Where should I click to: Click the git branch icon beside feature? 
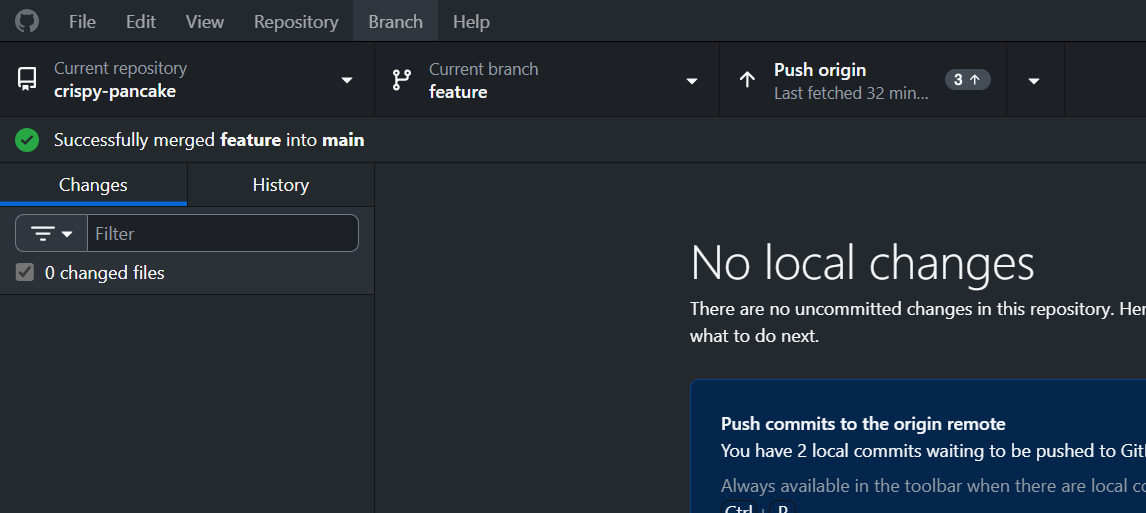pyautogui.click(x=402, y=80)
